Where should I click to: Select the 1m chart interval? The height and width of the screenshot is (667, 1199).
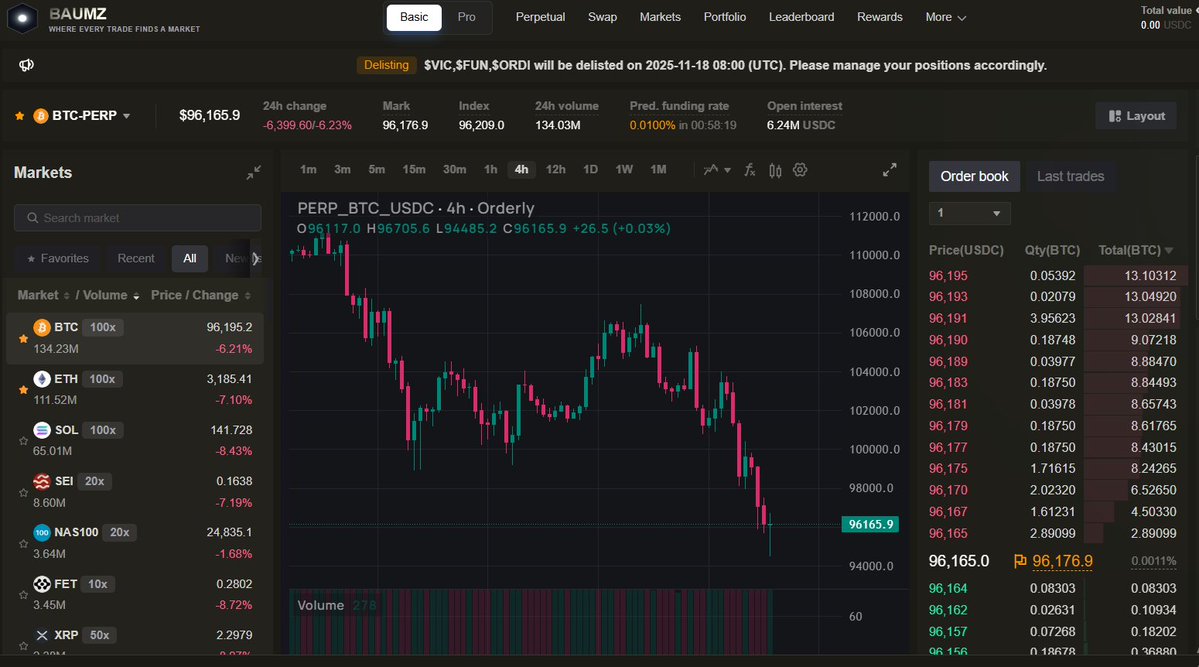pos(308,170)
